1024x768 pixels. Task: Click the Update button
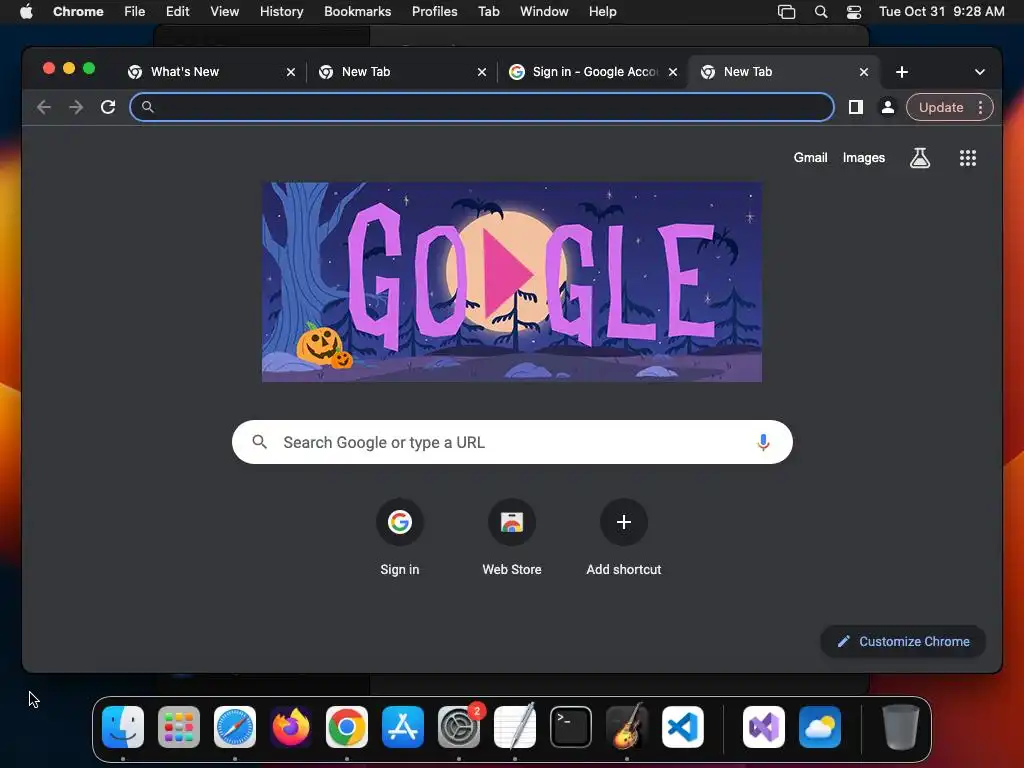[x=941, y=107]
